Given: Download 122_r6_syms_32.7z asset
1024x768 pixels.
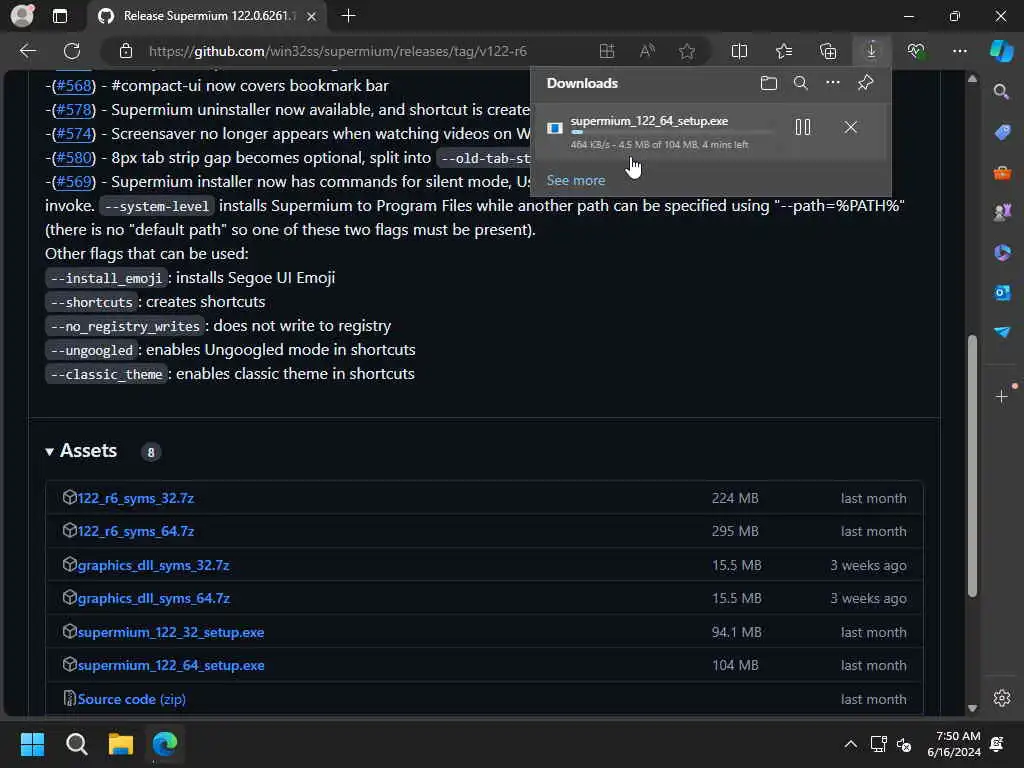Looking at the screenshot, I should [135, 498].
